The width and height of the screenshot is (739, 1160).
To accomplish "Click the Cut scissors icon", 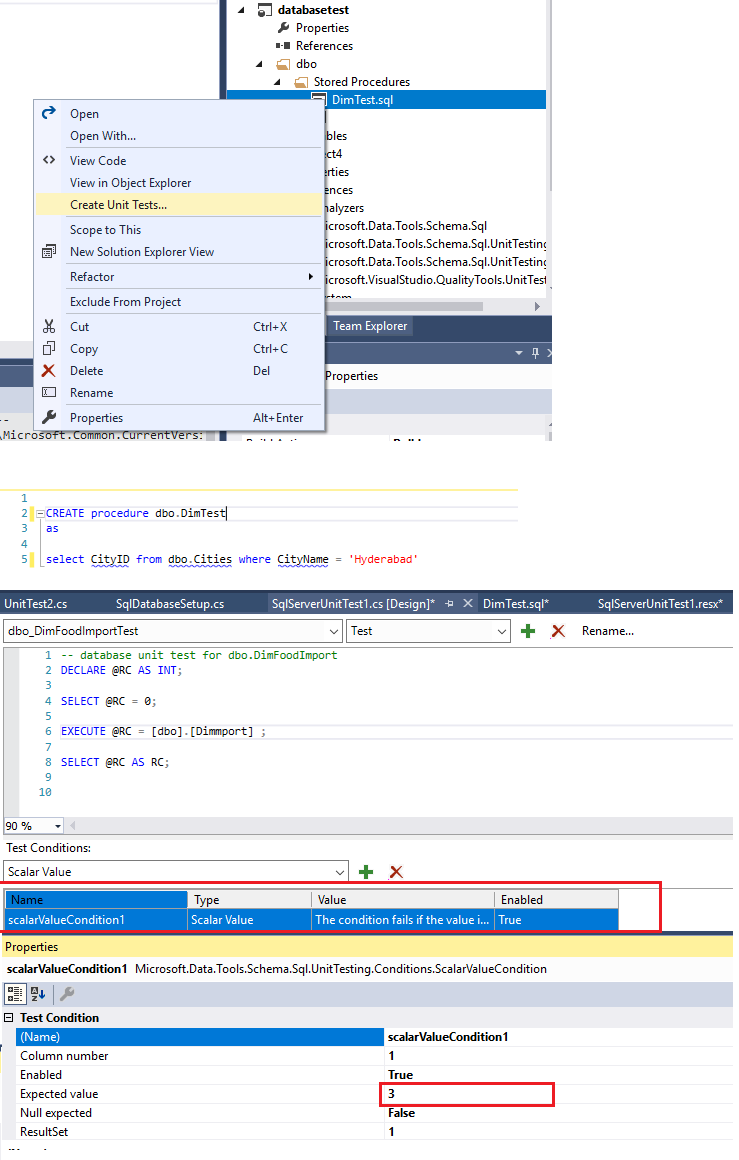I will tap(49, 326).
